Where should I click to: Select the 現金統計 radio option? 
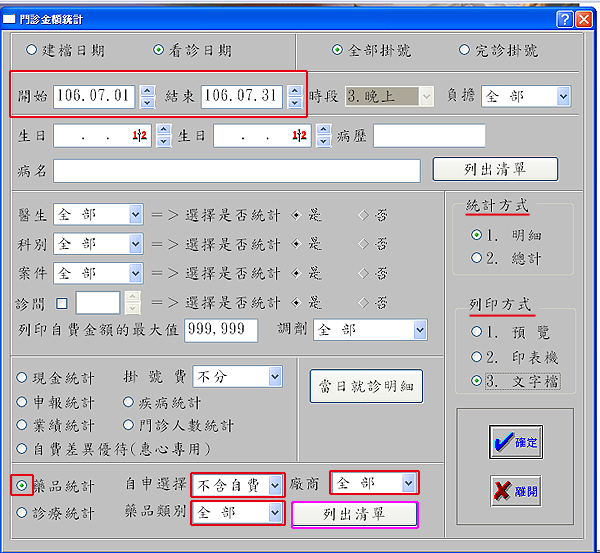pos(22,377)
